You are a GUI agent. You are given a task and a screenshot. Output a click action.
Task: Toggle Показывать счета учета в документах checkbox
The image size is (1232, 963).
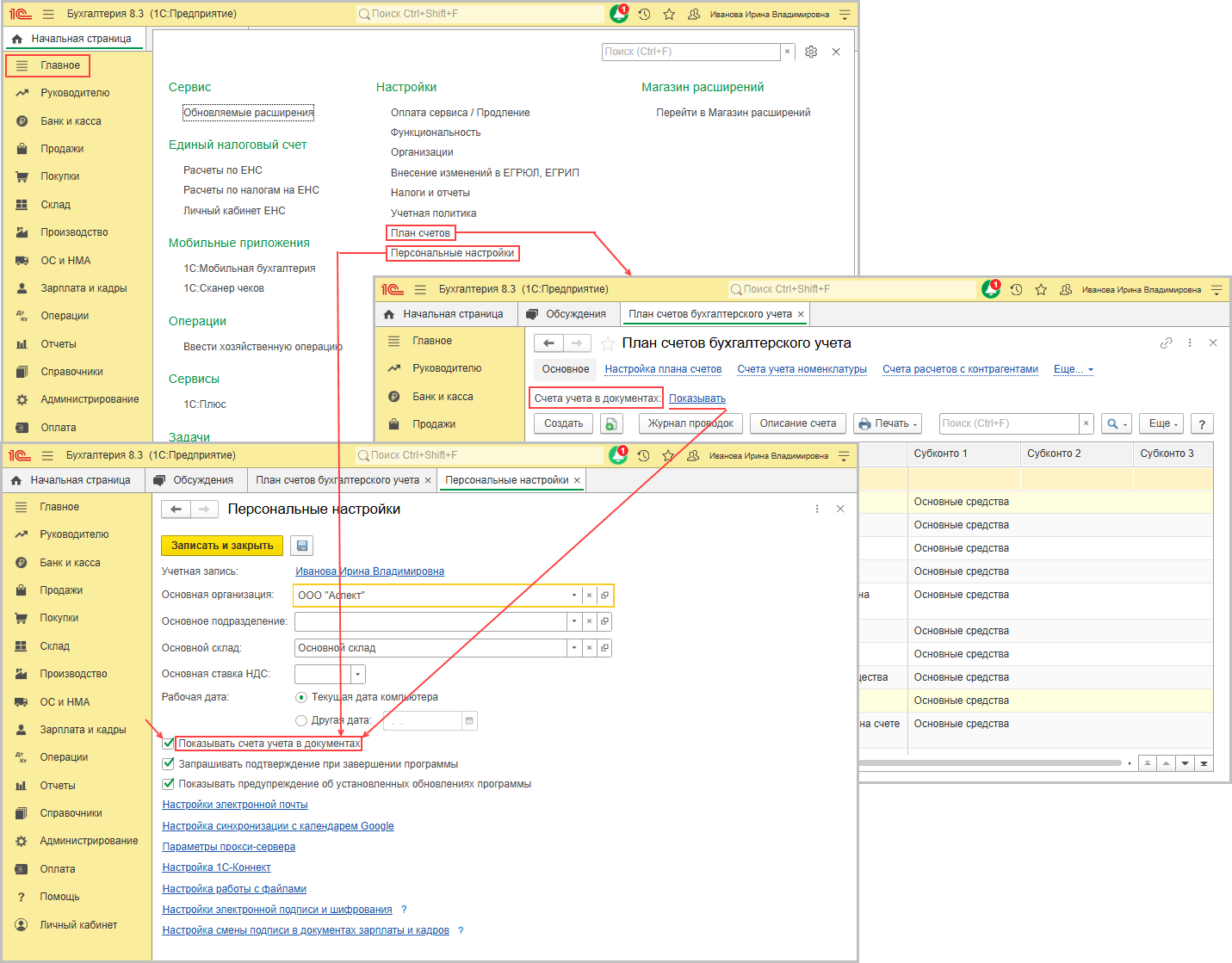click(169, 743)
